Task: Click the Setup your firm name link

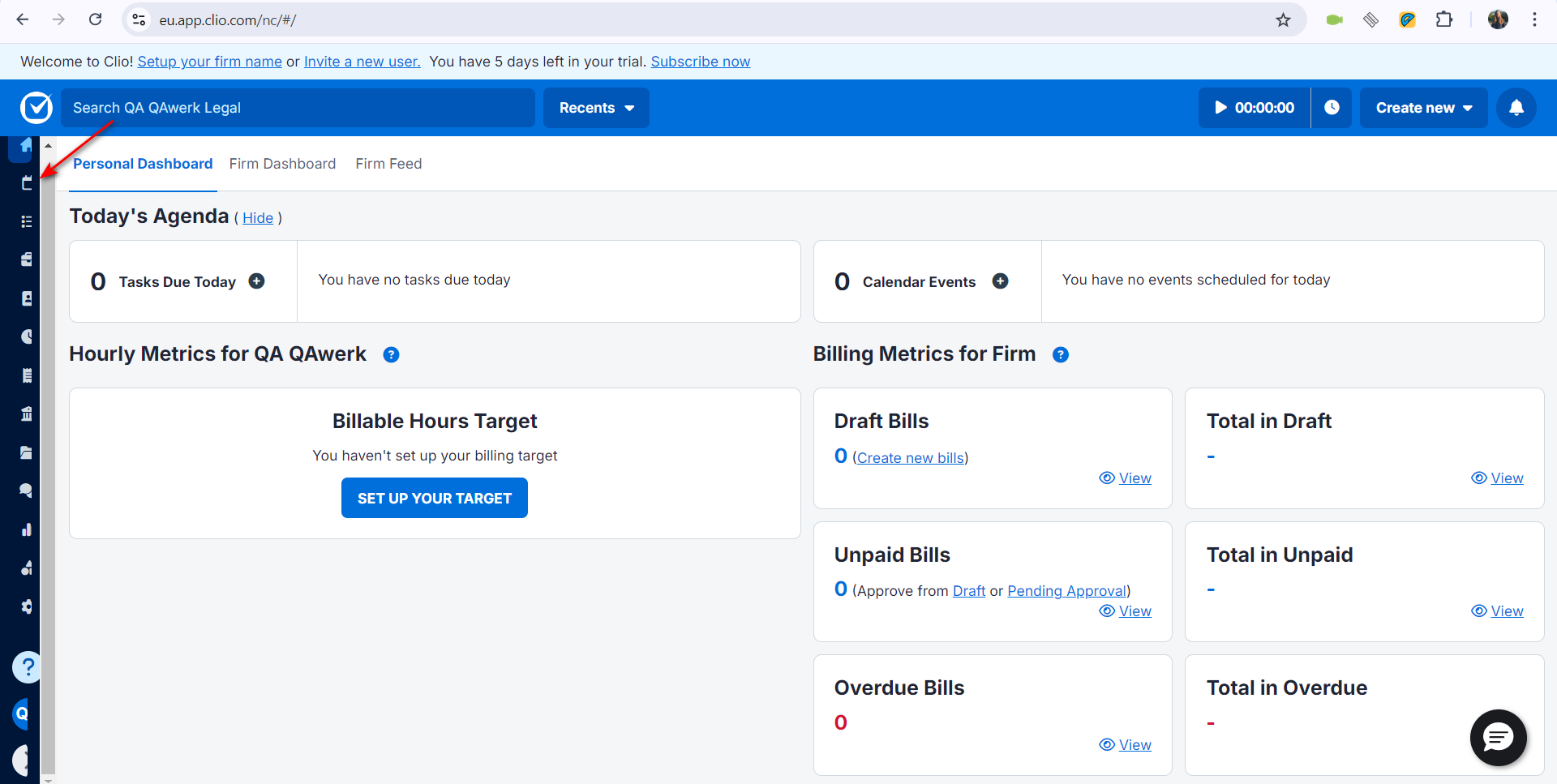Action: [x=210, y=62]
